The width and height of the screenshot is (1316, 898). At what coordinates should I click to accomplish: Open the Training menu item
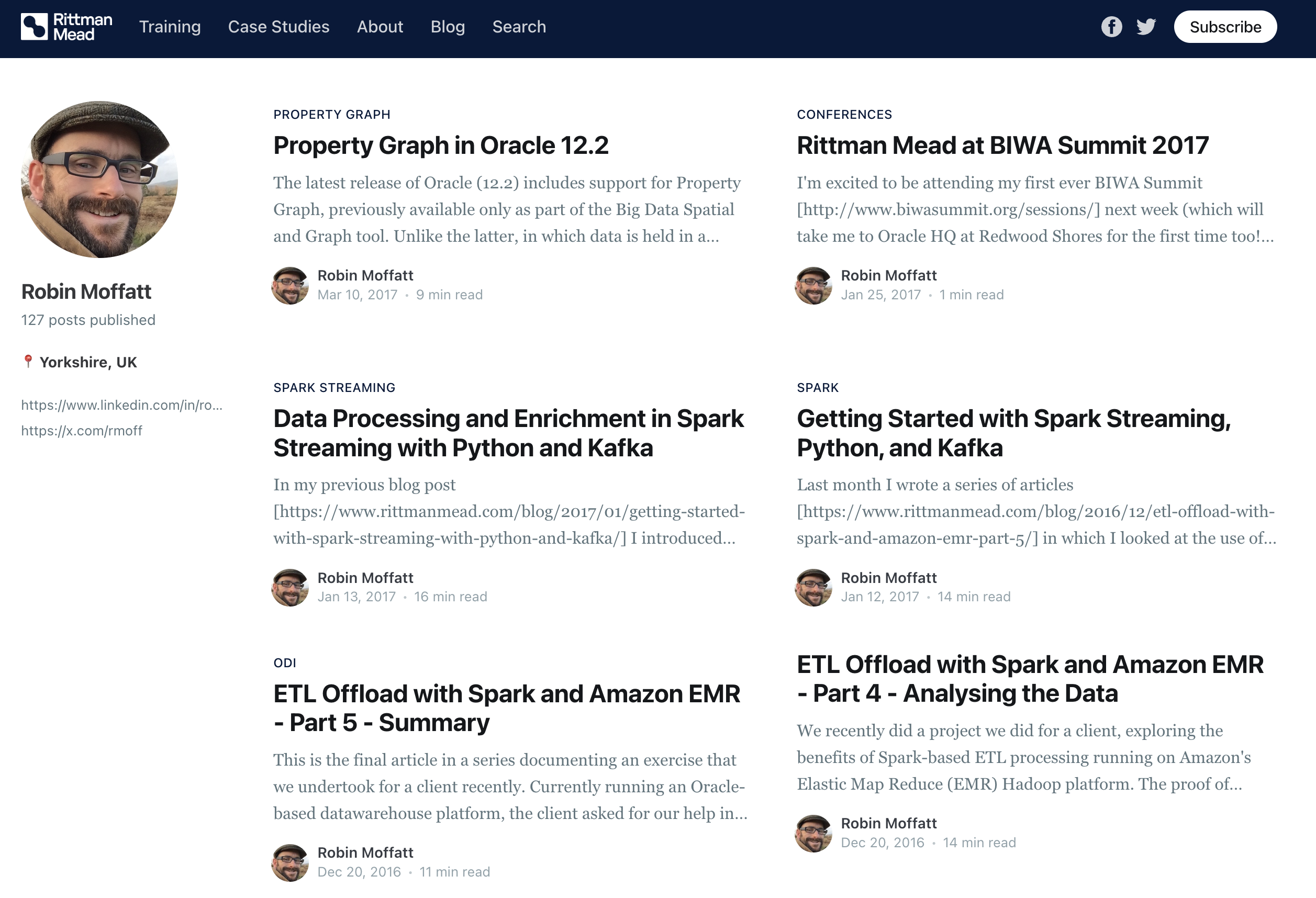click(170, 27)
